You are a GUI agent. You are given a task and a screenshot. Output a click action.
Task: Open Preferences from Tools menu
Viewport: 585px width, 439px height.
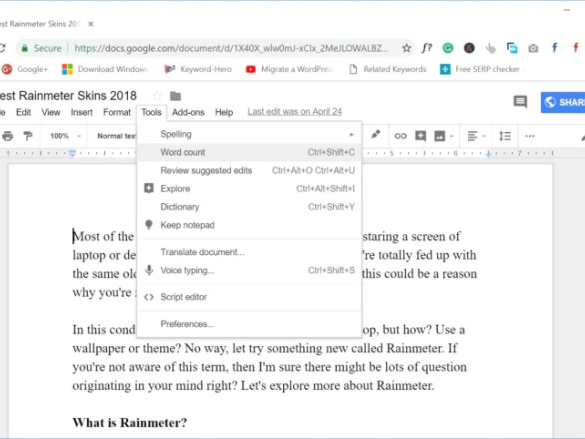249,324
